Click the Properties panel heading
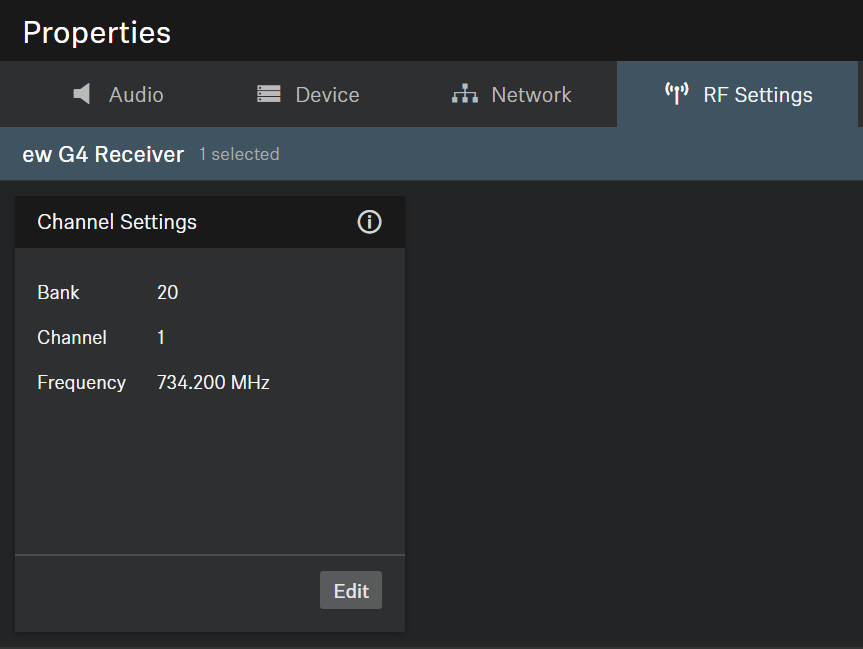Viewport: 863px width, 649px height. point(97,32)
